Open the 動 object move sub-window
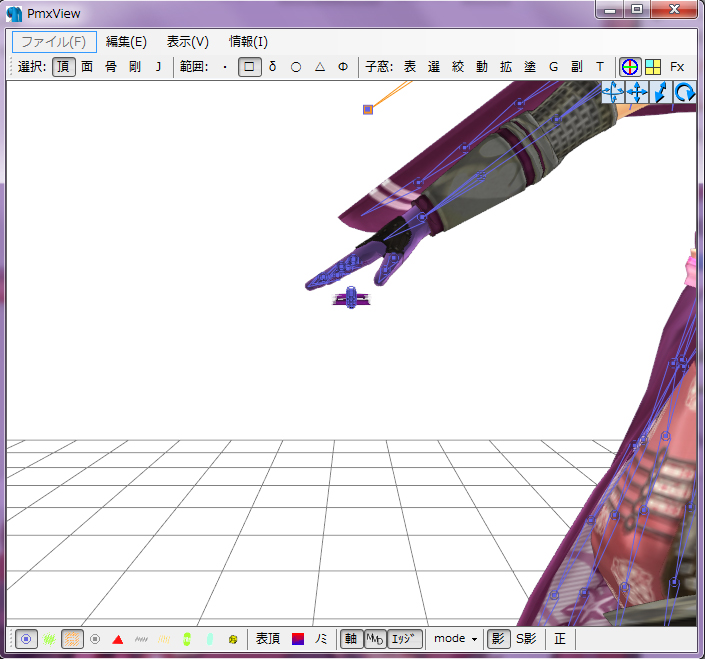The image size is (705, 659). 482,67
